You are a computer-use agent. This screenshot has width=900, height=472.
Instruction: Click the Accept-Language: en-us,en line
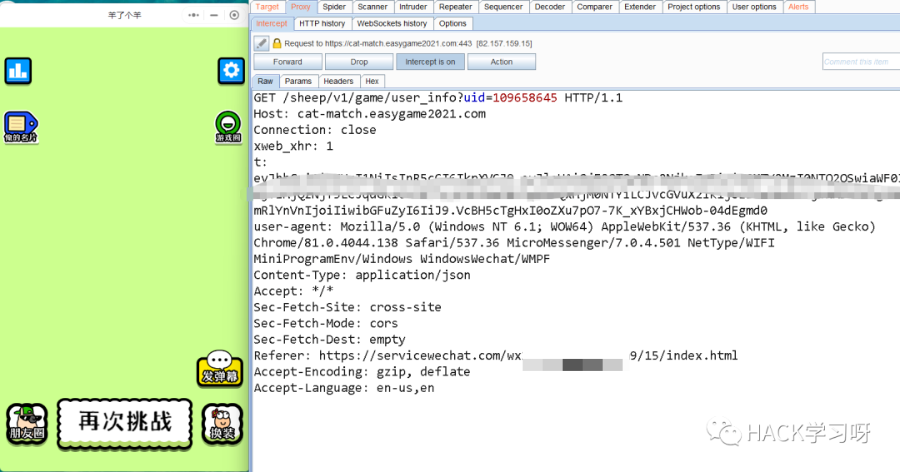(x=344, y=388)
